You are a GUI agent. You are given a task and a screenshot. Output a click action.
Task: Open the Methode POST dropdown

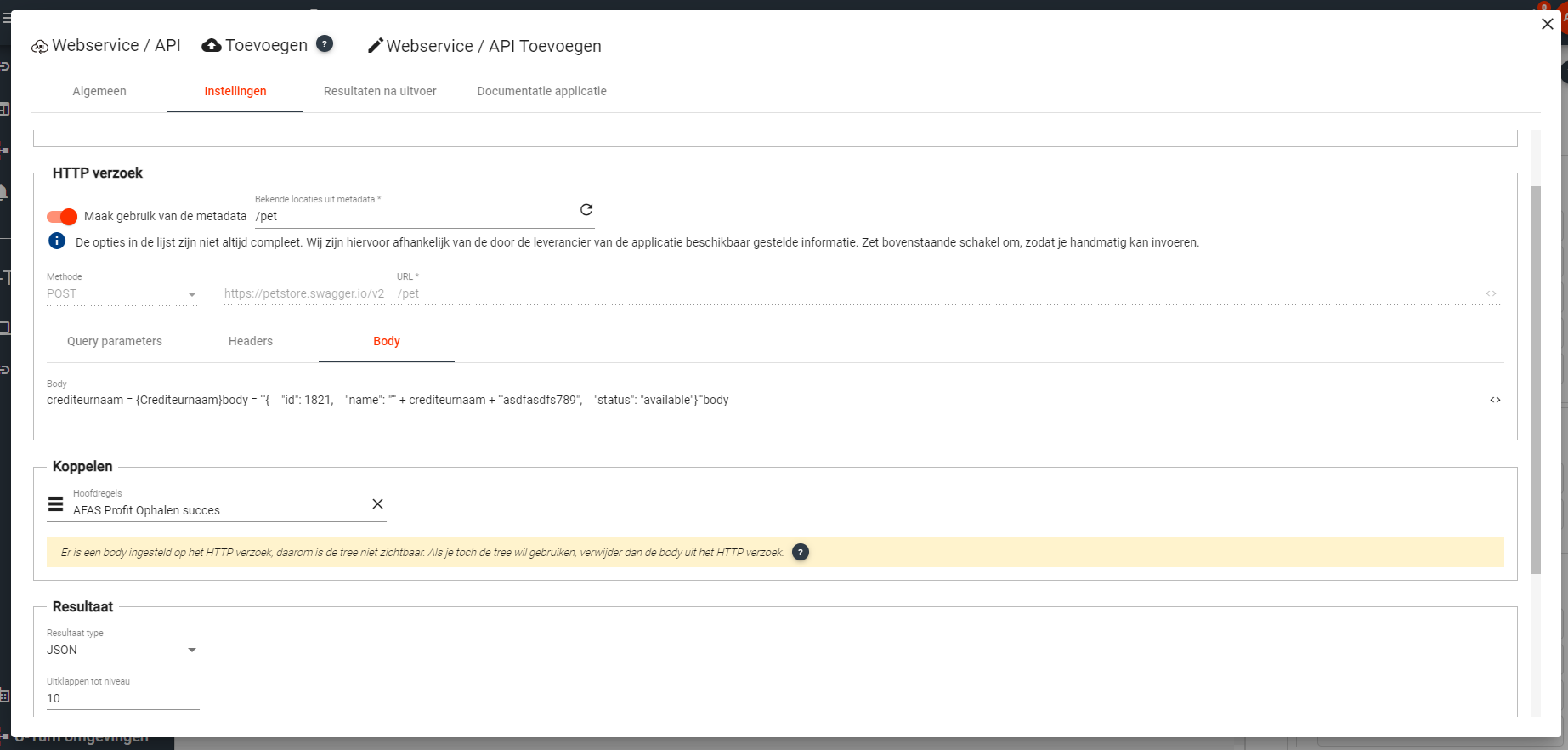click(x=122, y=294)
